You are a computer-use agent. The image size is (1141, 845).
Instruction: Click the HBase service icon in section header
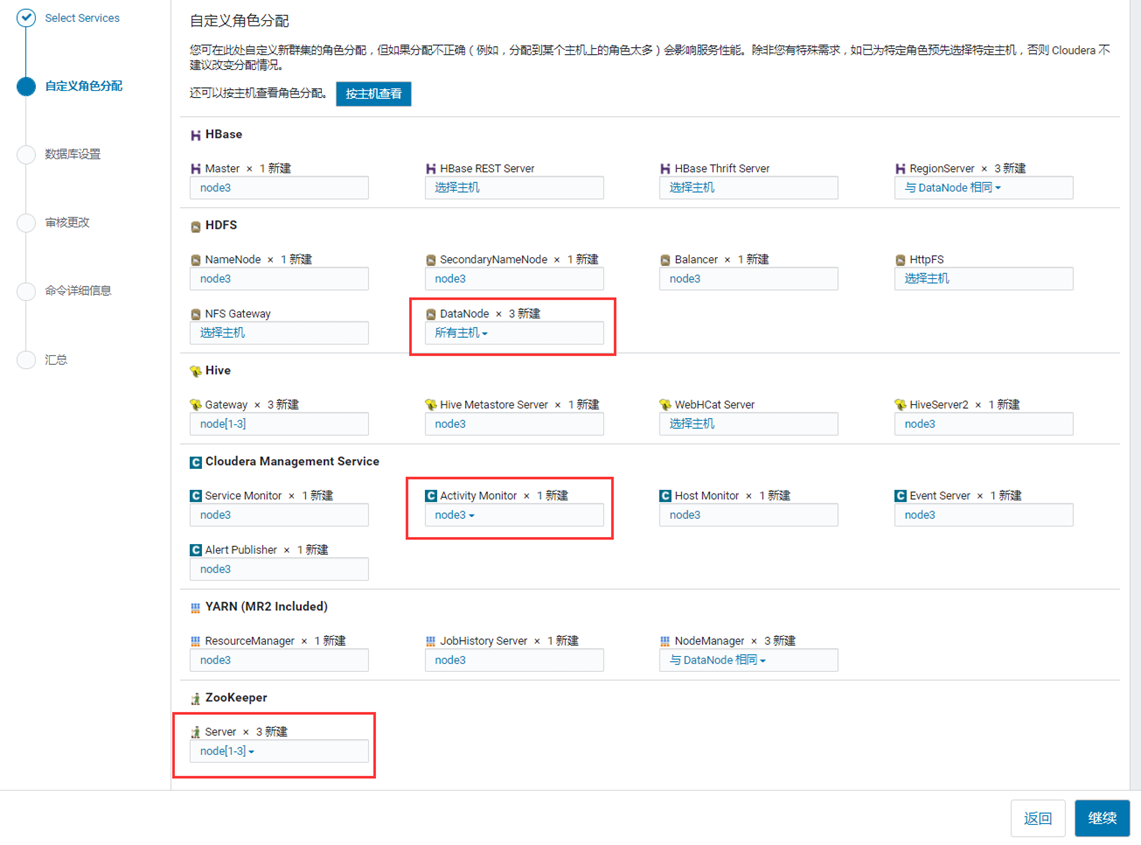(x=195, y=135)
